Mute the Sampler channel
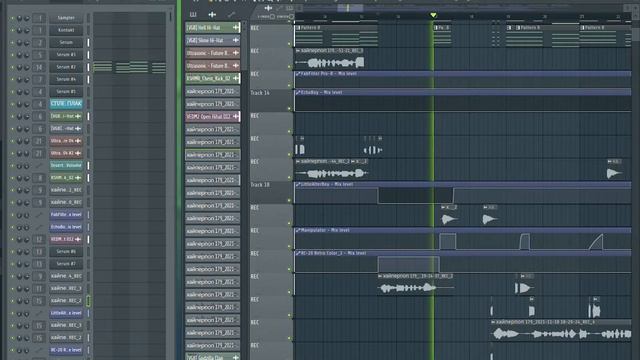Screen dimensions: 640x360 12,18
